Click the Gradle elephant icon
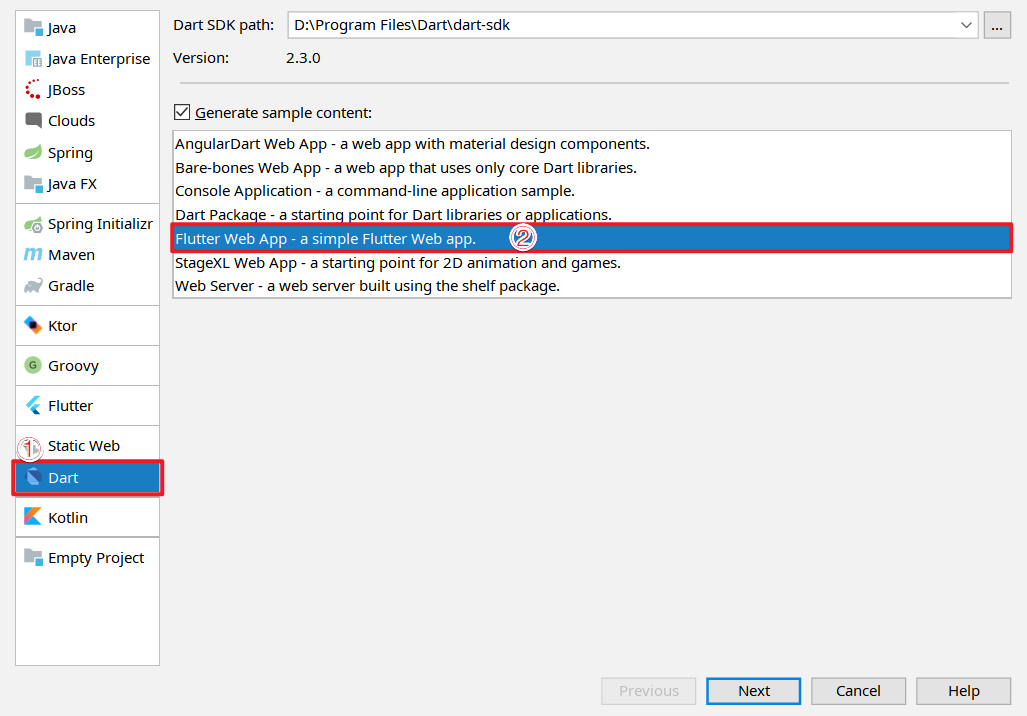The image size is (1027, 716). coord(33,286)
